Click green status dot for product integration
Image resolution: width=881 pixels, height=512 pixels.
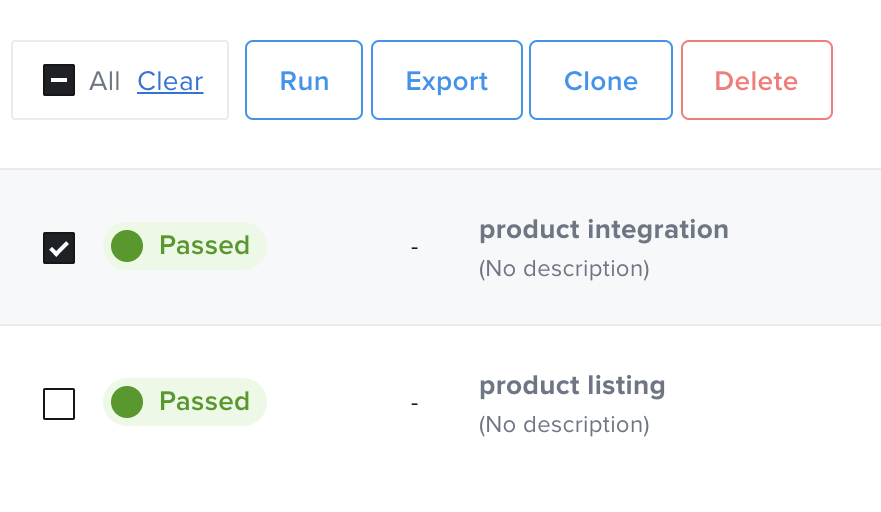coord(127,246)
